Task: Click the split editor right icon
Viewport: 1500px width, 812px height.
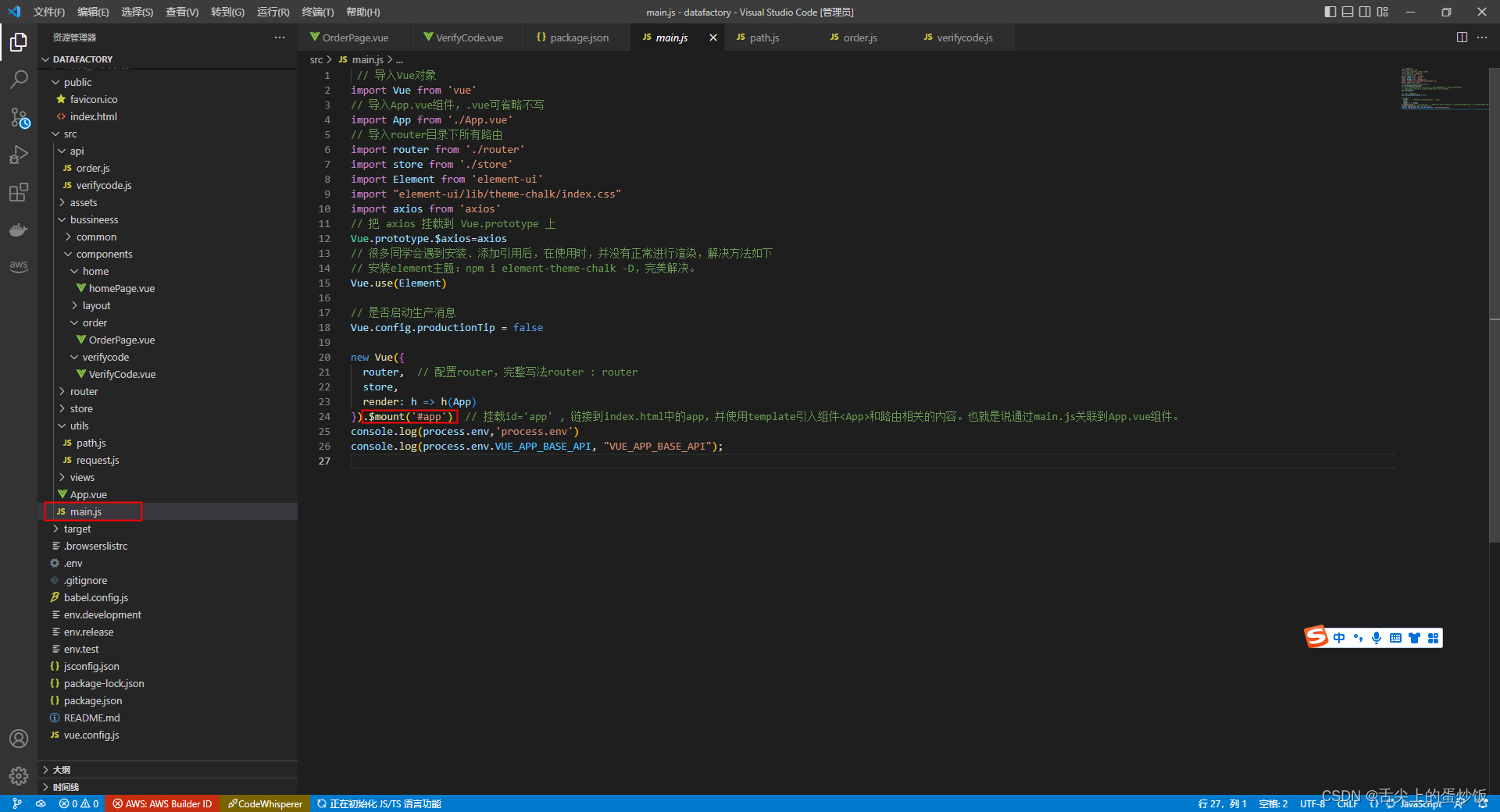Action: pos(1462,37)
